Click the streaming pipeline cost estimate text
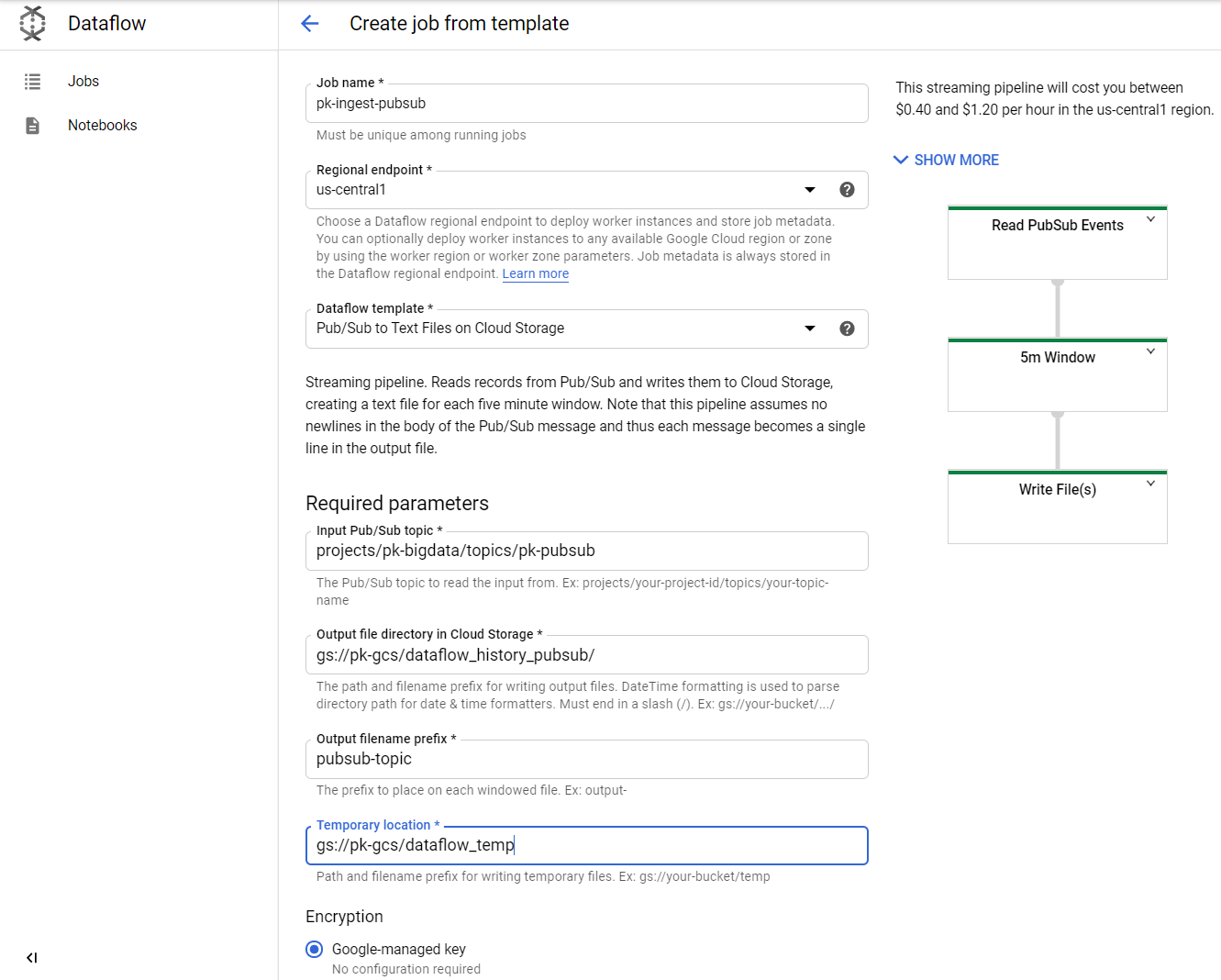This screenshot has width=1221, height=980. point(1055,99)
